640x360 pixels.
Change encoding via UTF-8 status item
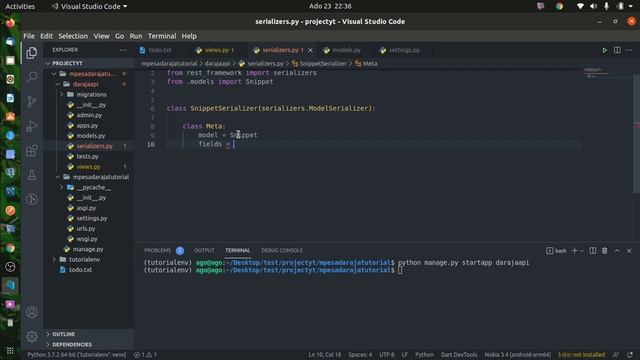387,355
